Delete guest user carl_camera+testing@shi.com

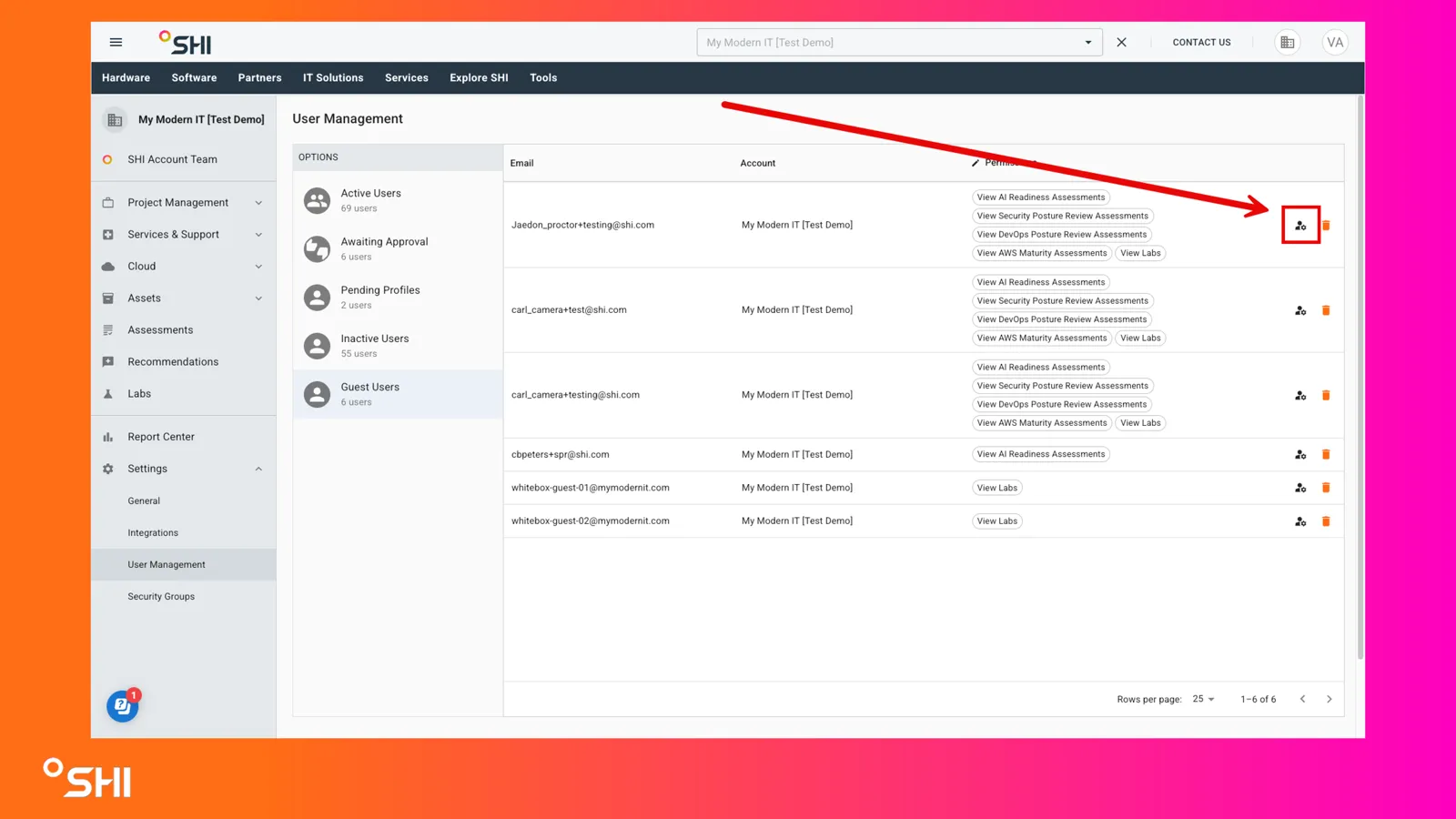click(1326, 395)
